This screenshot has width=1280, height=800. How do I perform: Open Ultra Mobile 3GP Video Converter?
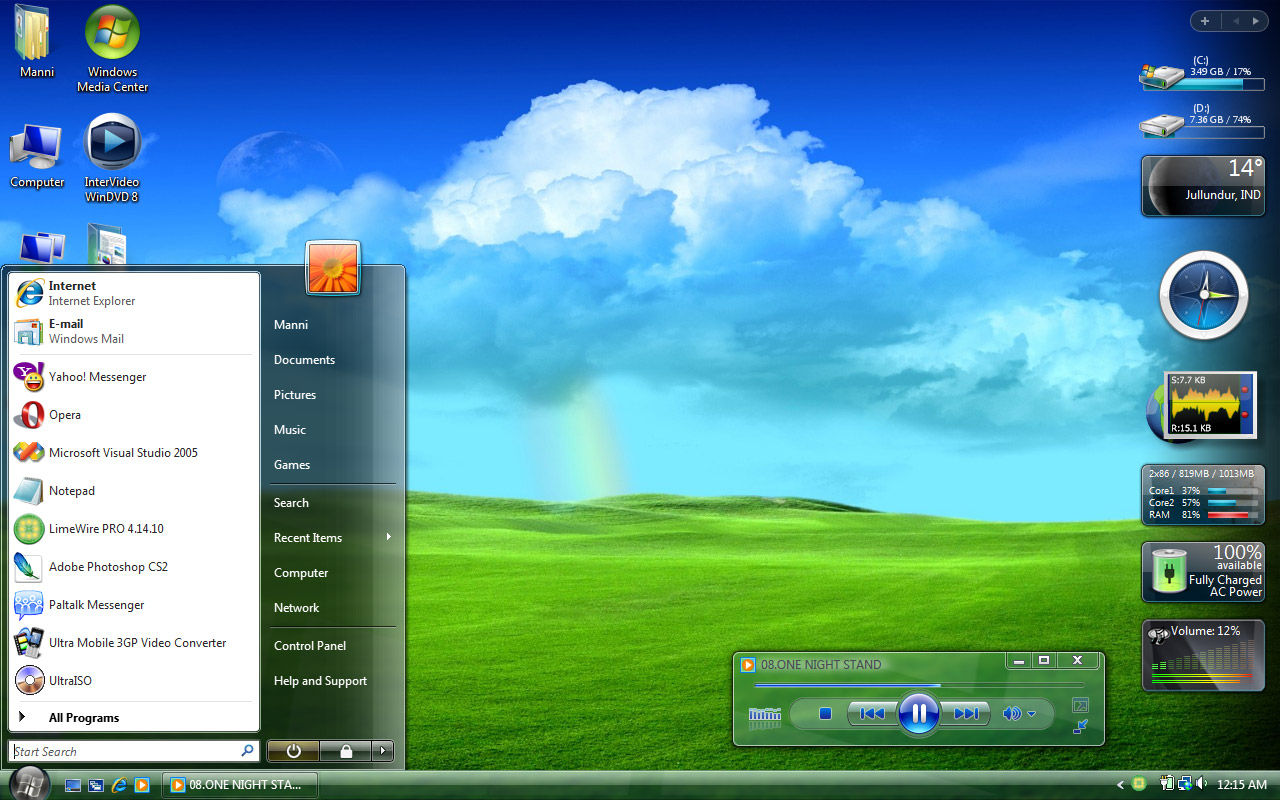(134, 643)
